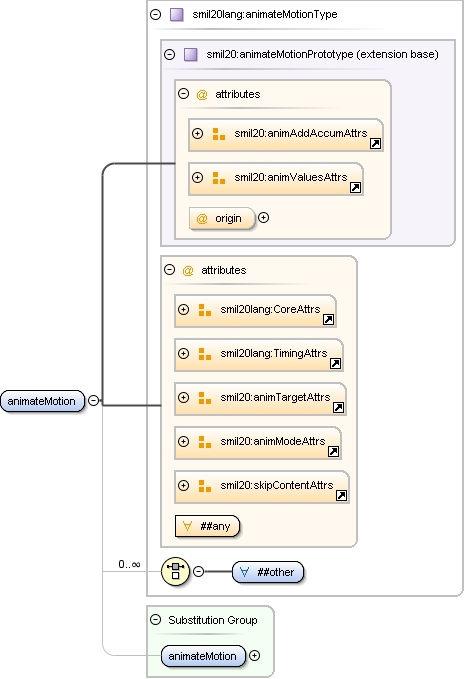Click the smil20:skipContentAttrs label
Viewport: 465px width, 679px height.
(277, 485)
